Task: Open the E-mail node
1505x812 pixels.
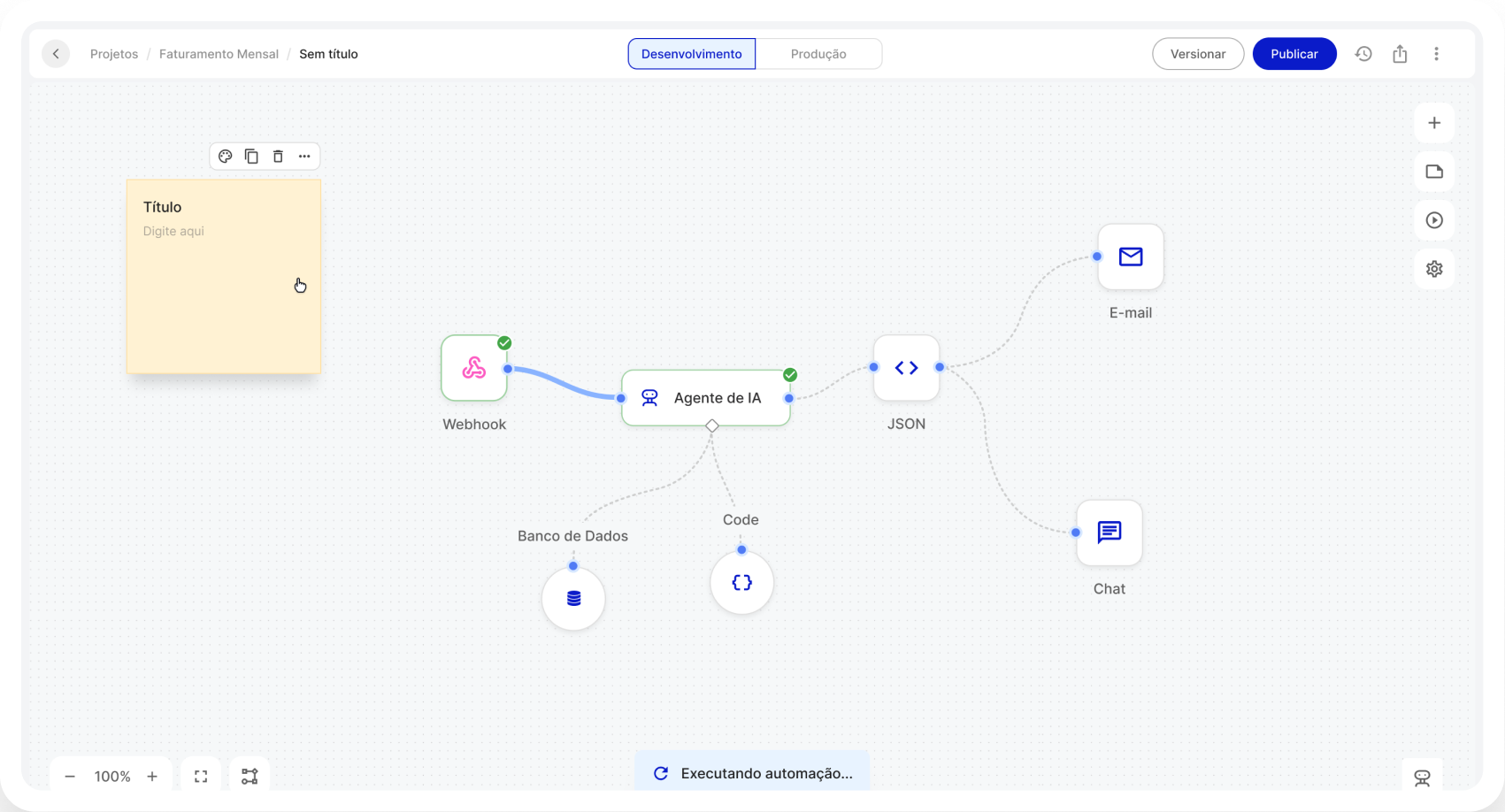Action: click(x=1130, y=257)
